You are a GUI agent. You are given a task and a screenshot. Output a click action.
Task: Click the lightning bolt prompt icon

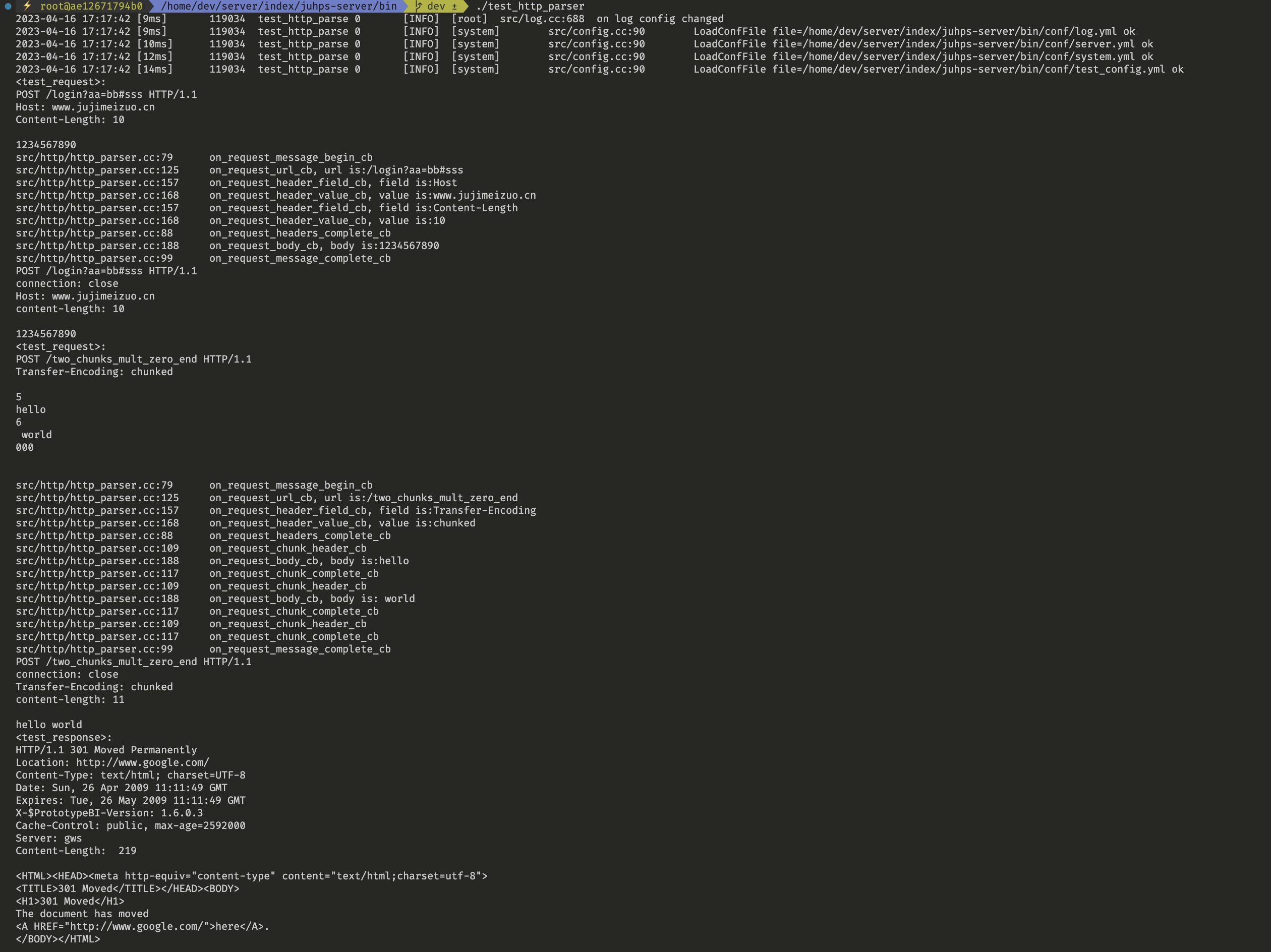[x=27, y=7]
